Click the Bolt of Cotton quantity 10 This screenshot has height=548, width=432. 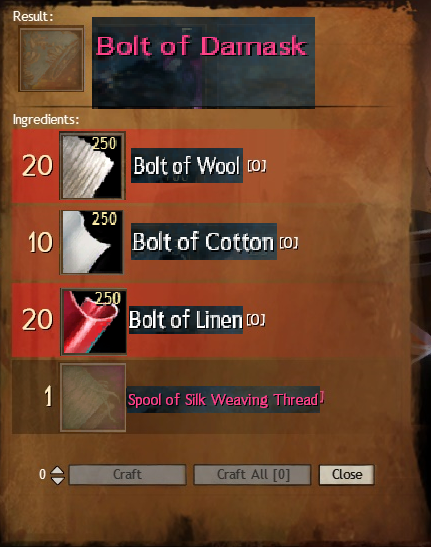coord(40,242)
